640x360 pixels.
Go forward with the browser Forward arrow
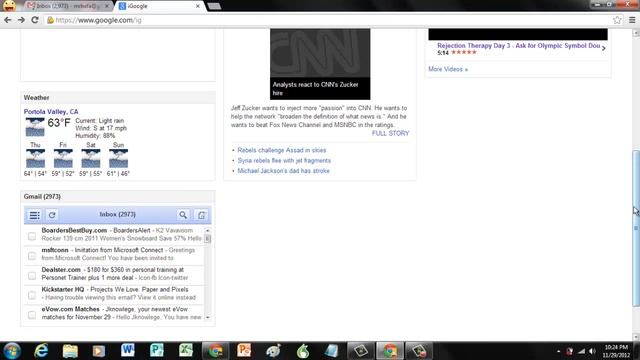coord(21,20)
